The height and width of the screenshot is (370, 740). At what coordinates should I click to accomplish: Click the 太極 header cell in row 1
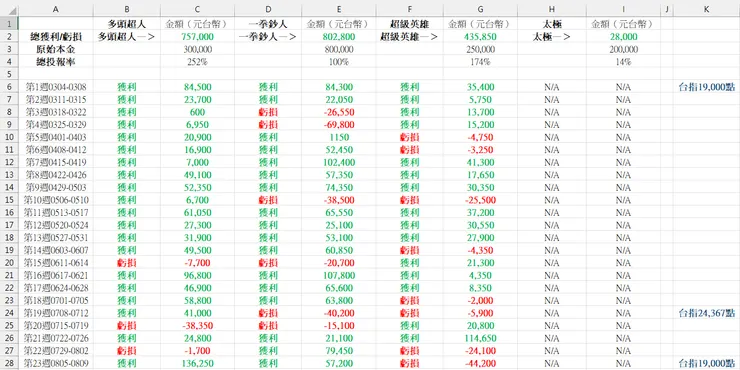(552, 24)
